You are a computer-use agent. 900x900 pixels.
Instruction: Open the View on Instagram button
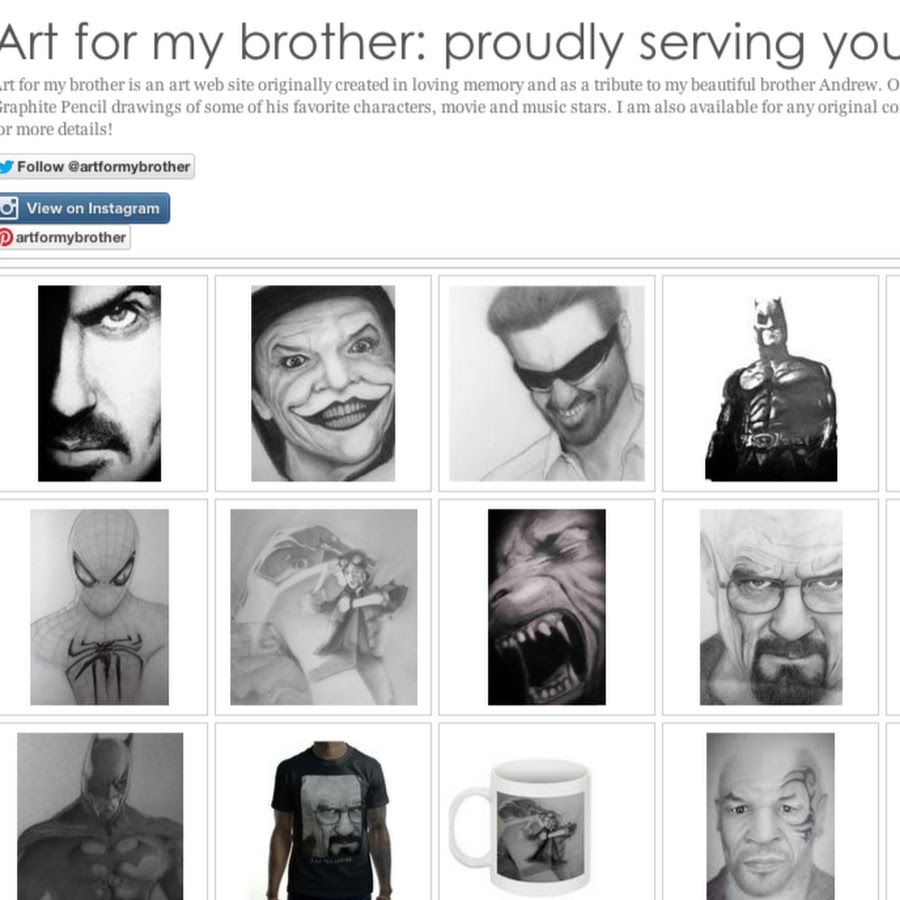pyautogui.click(x=84, y=208)
